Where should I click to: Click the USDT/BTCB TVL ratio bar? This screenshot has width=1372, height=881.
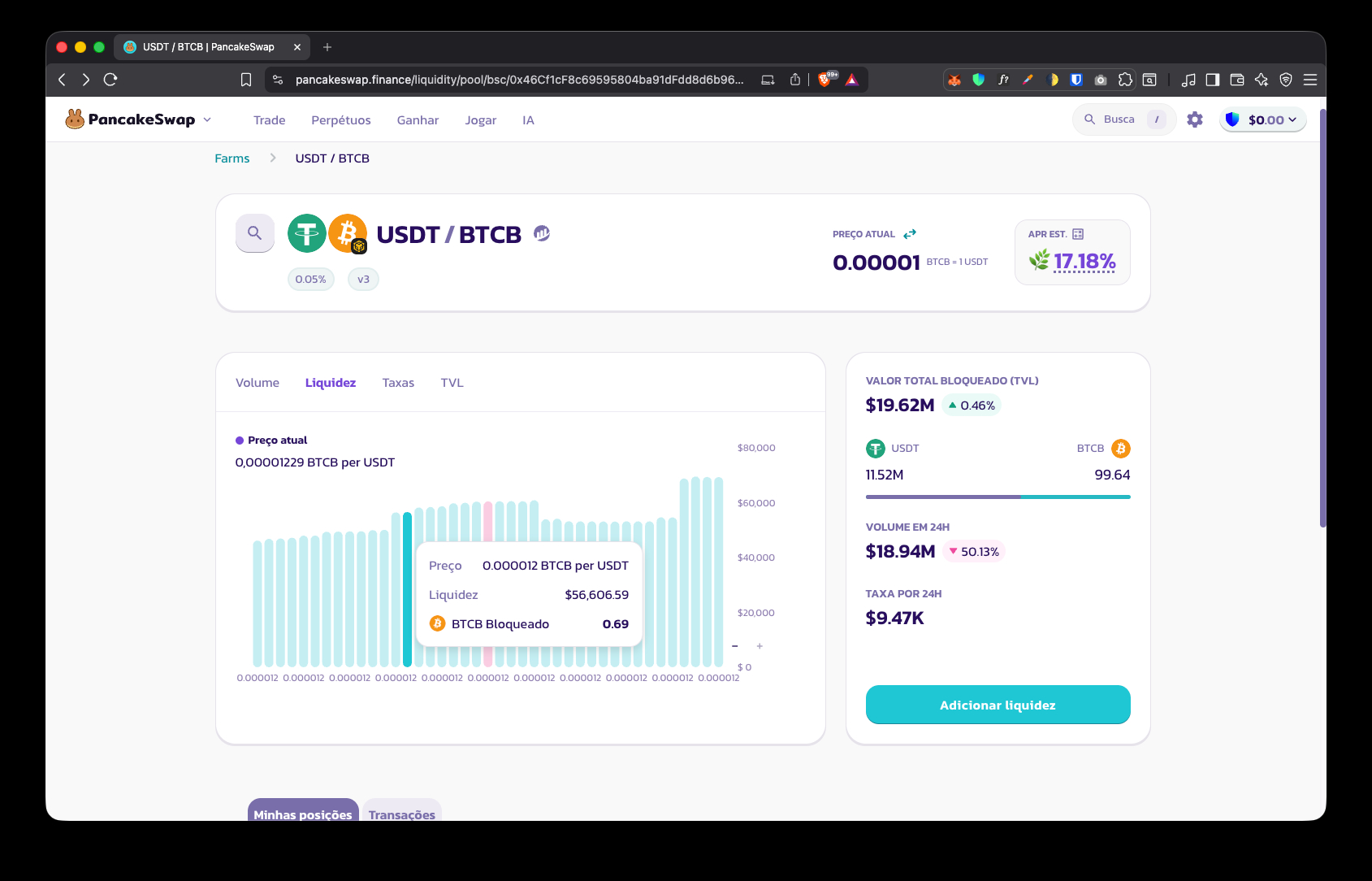[998, 497]
